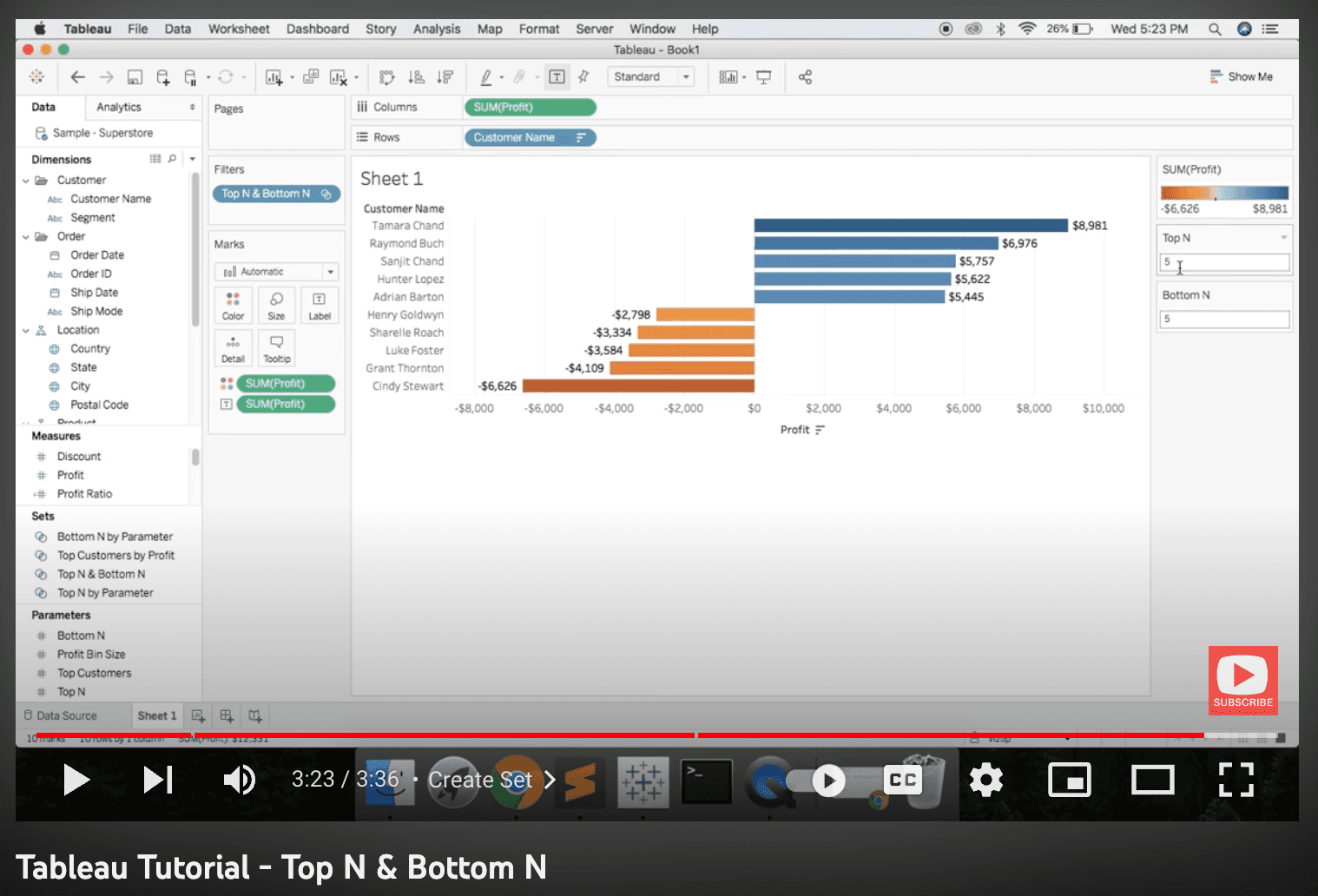Open a new worksheet from the toolbar

(x=273, y=77)
